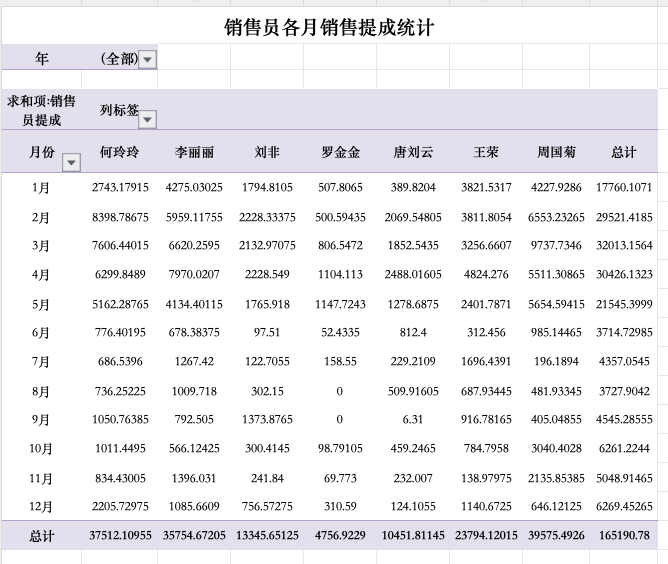This screenshot has height=564, width=668.
Task: Click cell value 2228.33375
Action: coord(267,218)
